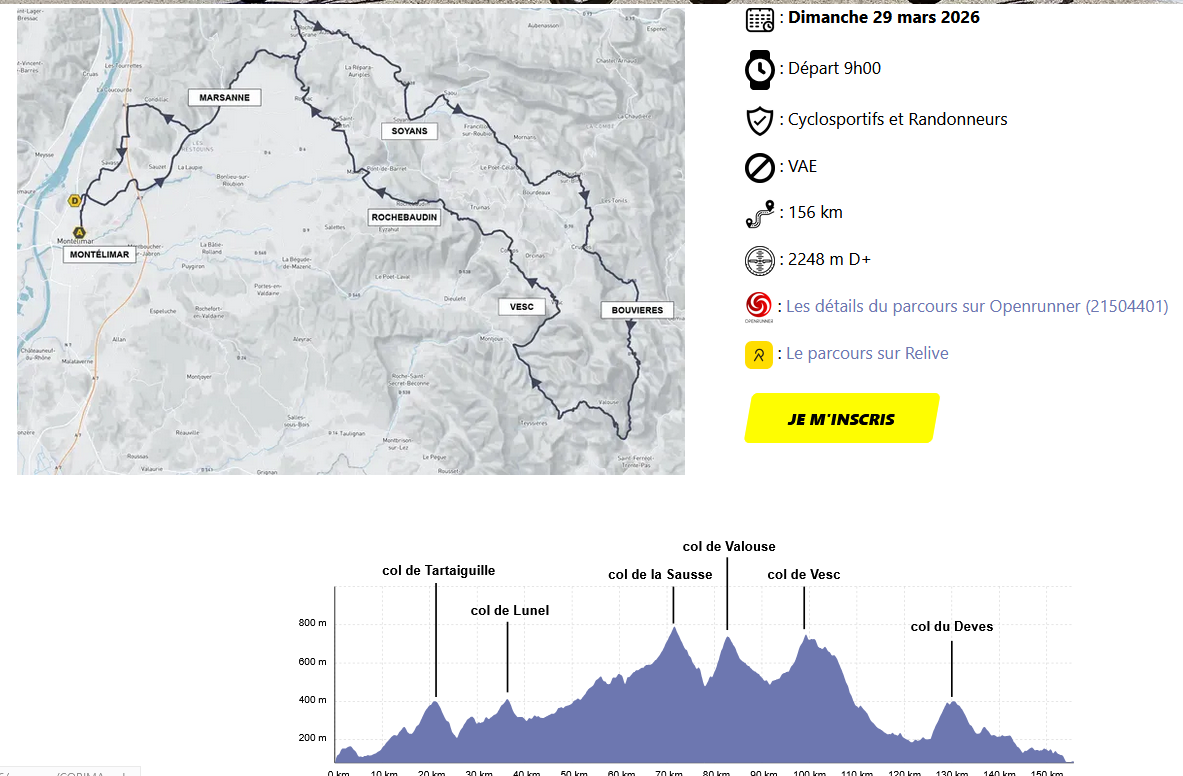
Task: Click the shield checkmark icon
Action: [760, 120]
